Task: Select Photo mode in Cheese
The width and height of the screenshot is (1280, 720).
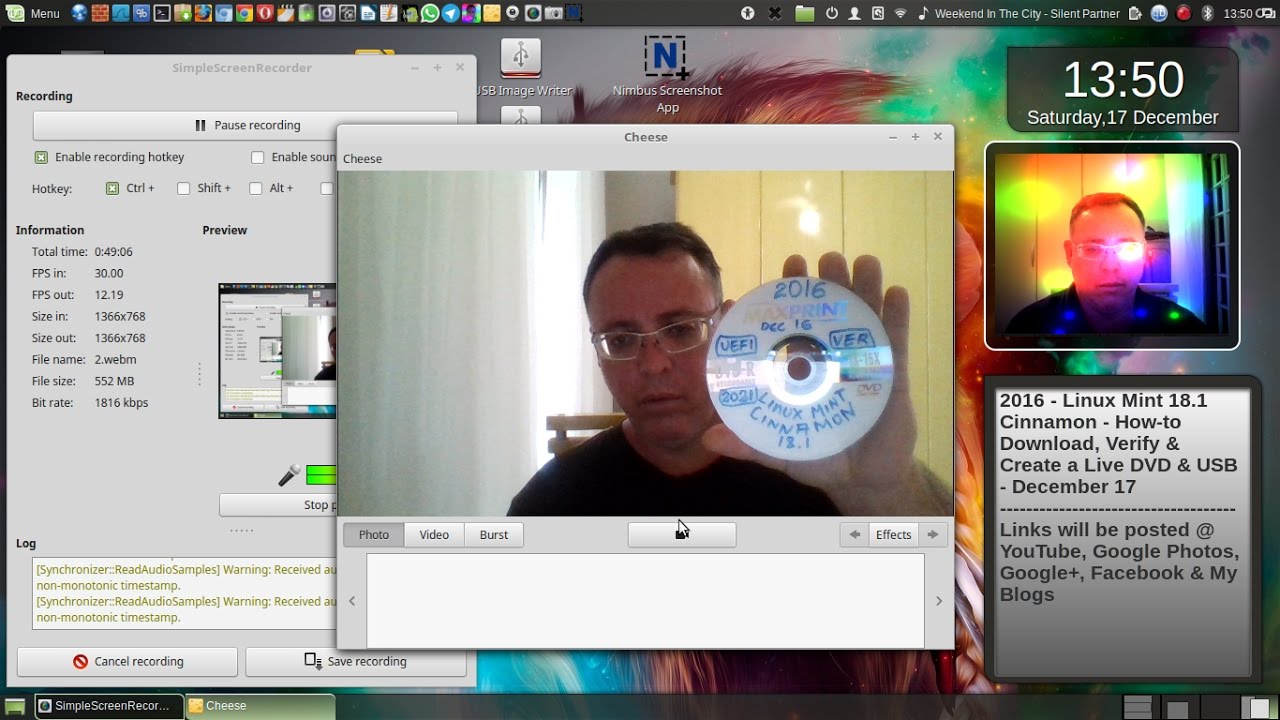Action: [374, 535]
